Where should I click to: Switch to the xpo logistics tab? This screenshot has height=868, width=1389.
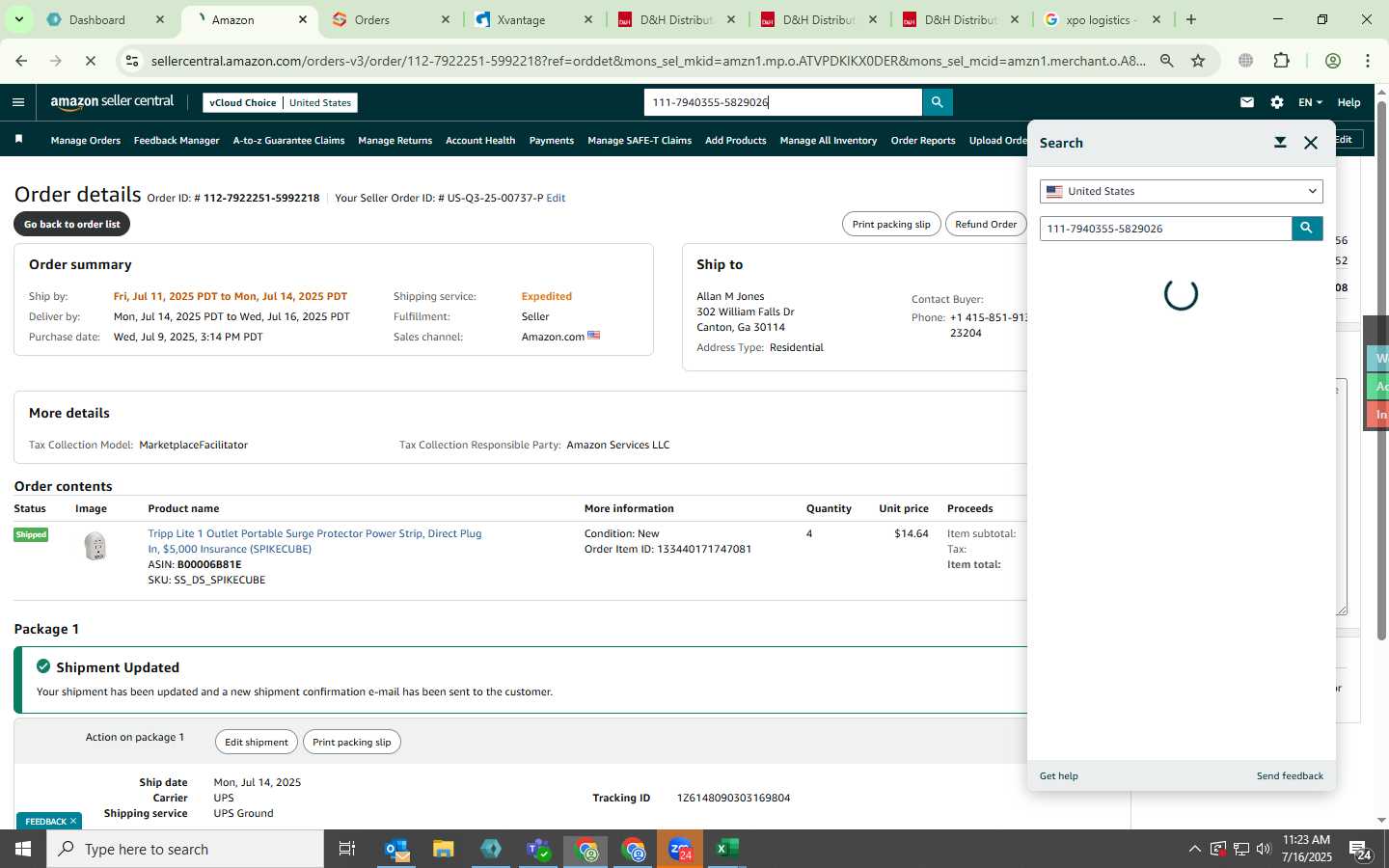(x=1103, y=19)
